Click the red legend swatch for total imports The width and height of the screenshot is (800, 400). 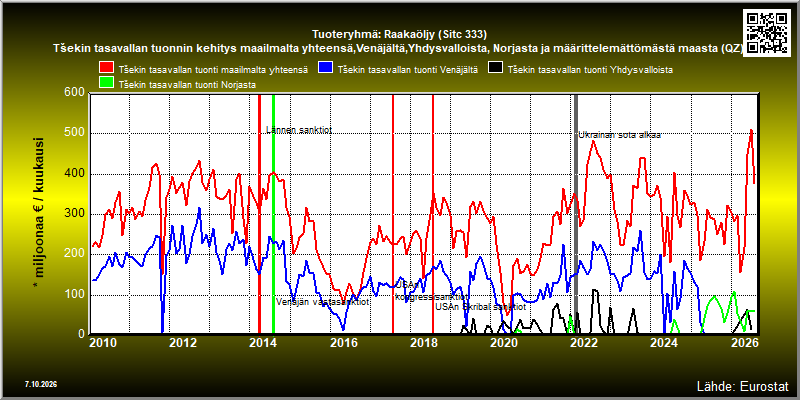point(107,68)
